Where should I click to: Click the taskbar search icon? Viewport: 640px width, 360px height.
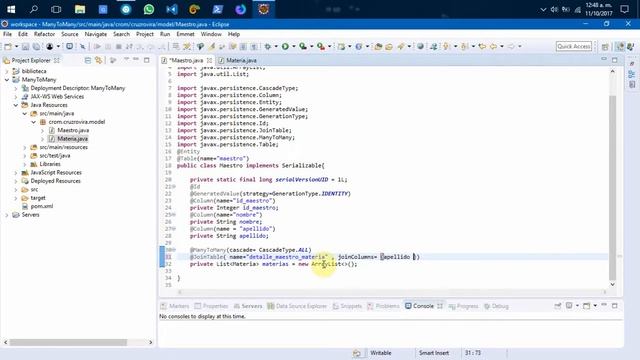34,9
